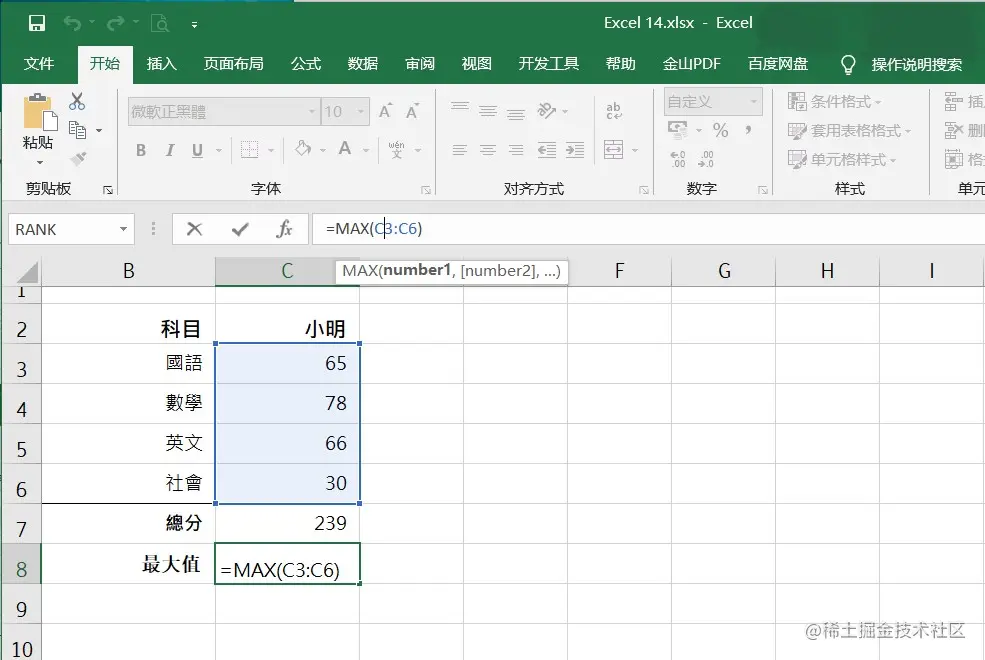Screen dimensions: 985x660
Task: Open the 文件 menu
Action: pyautogui.click(x=39, y=63)
